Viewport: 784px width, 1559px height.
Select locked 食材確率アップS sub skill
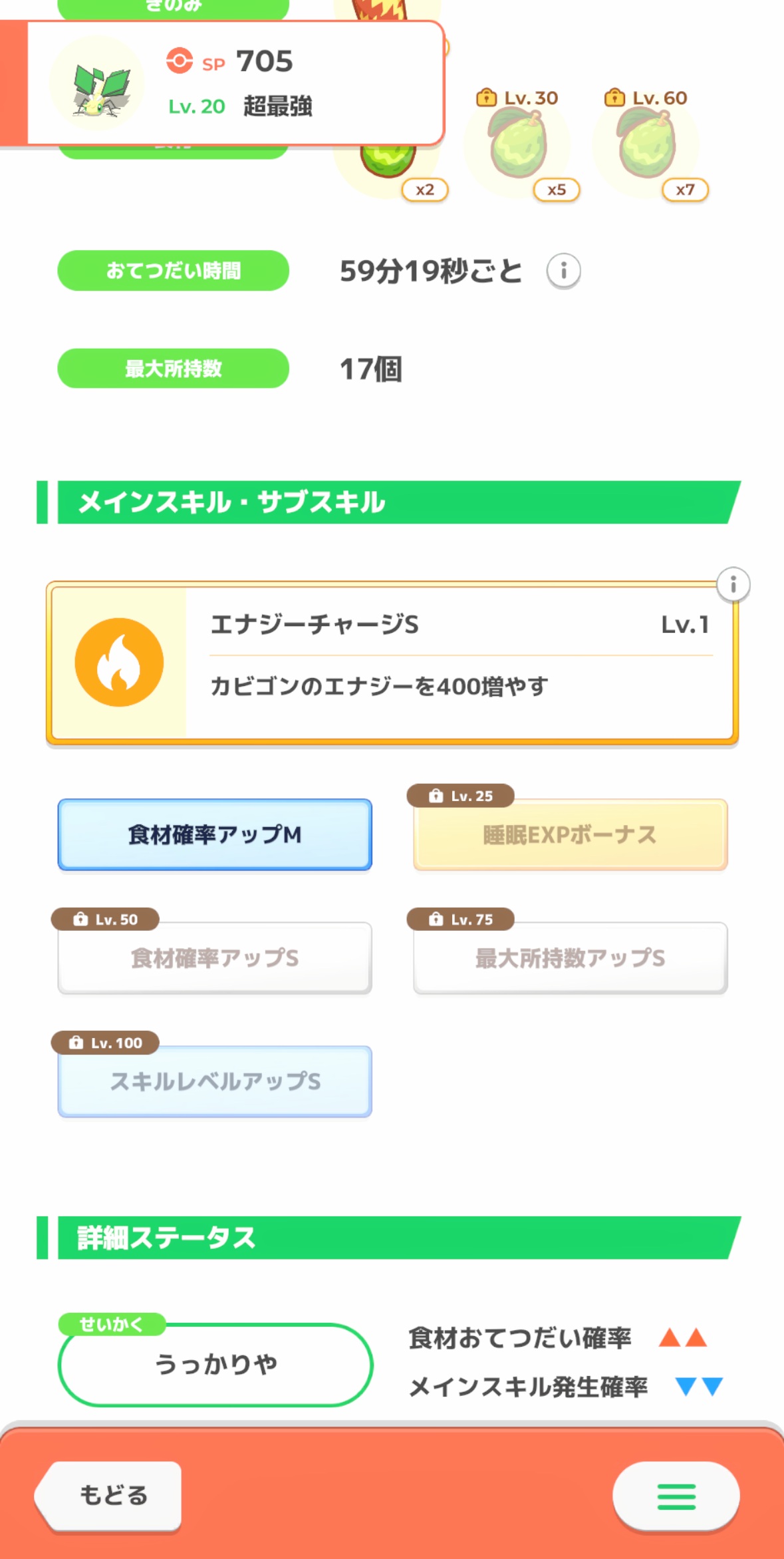click(215, 958)
